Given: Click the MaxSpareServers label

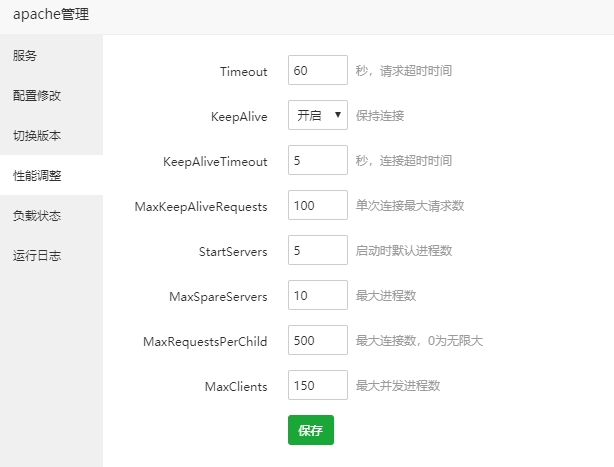Looking at the screenshot, I should [x=218, y=297].
